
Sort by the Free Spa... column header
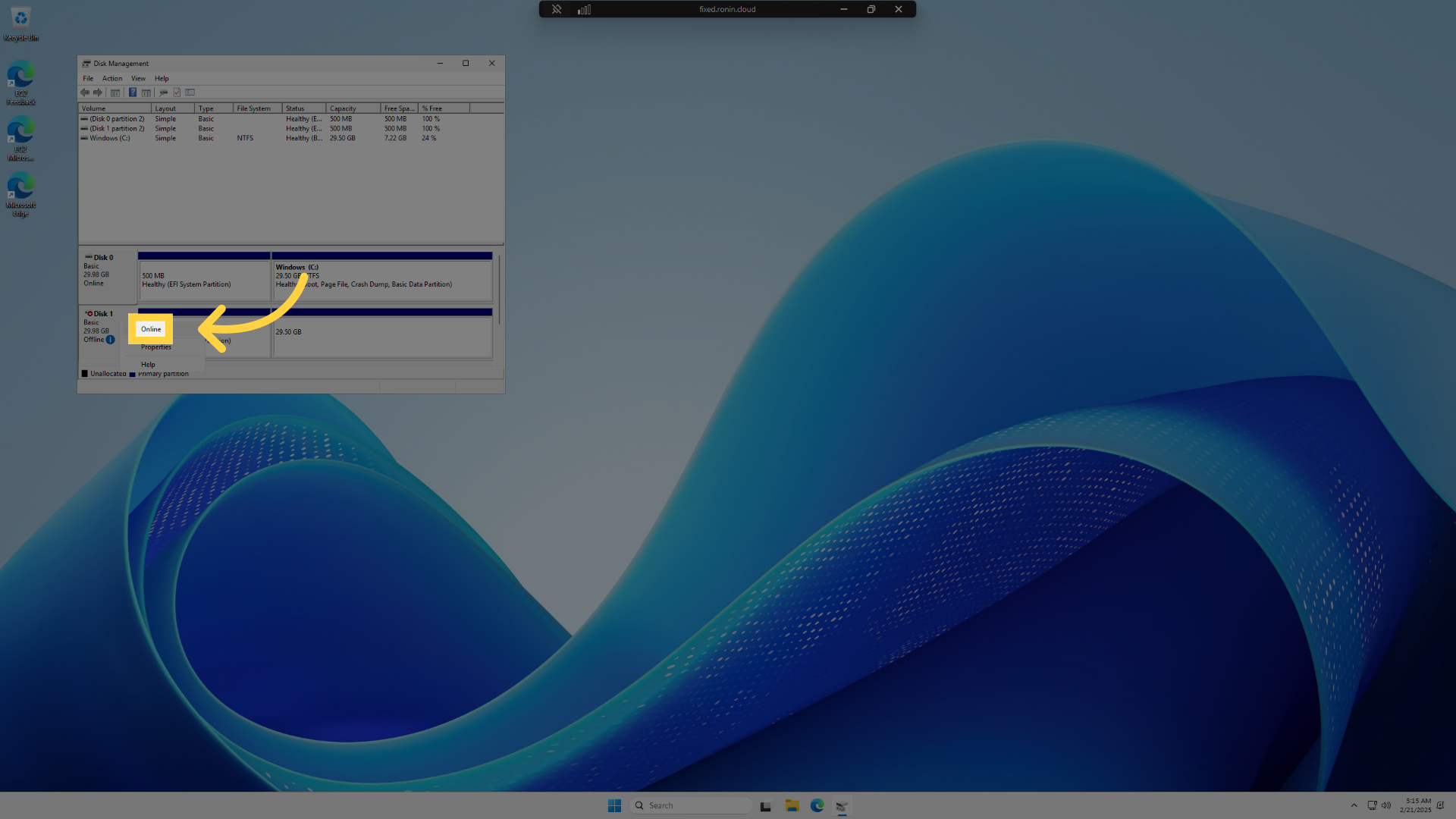point(400,108)
